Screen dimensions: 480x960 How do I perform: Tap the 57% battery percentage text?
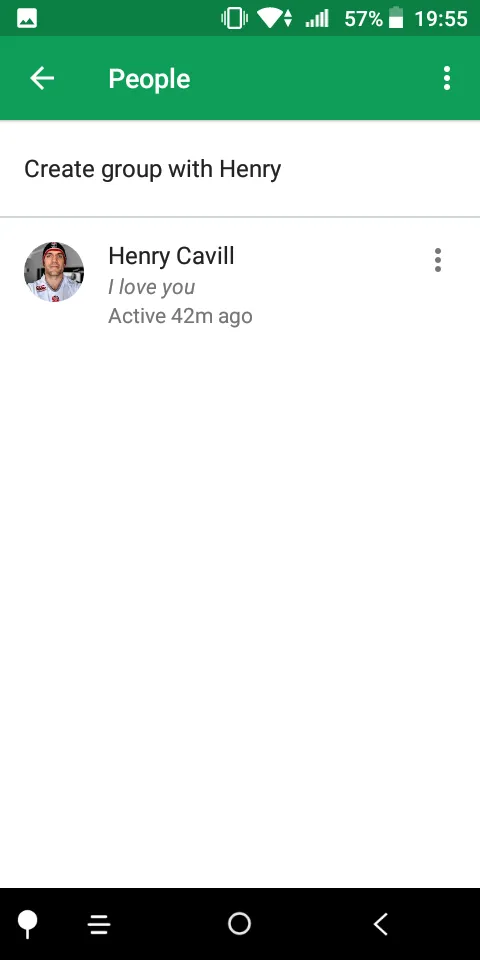coord(364,18)
